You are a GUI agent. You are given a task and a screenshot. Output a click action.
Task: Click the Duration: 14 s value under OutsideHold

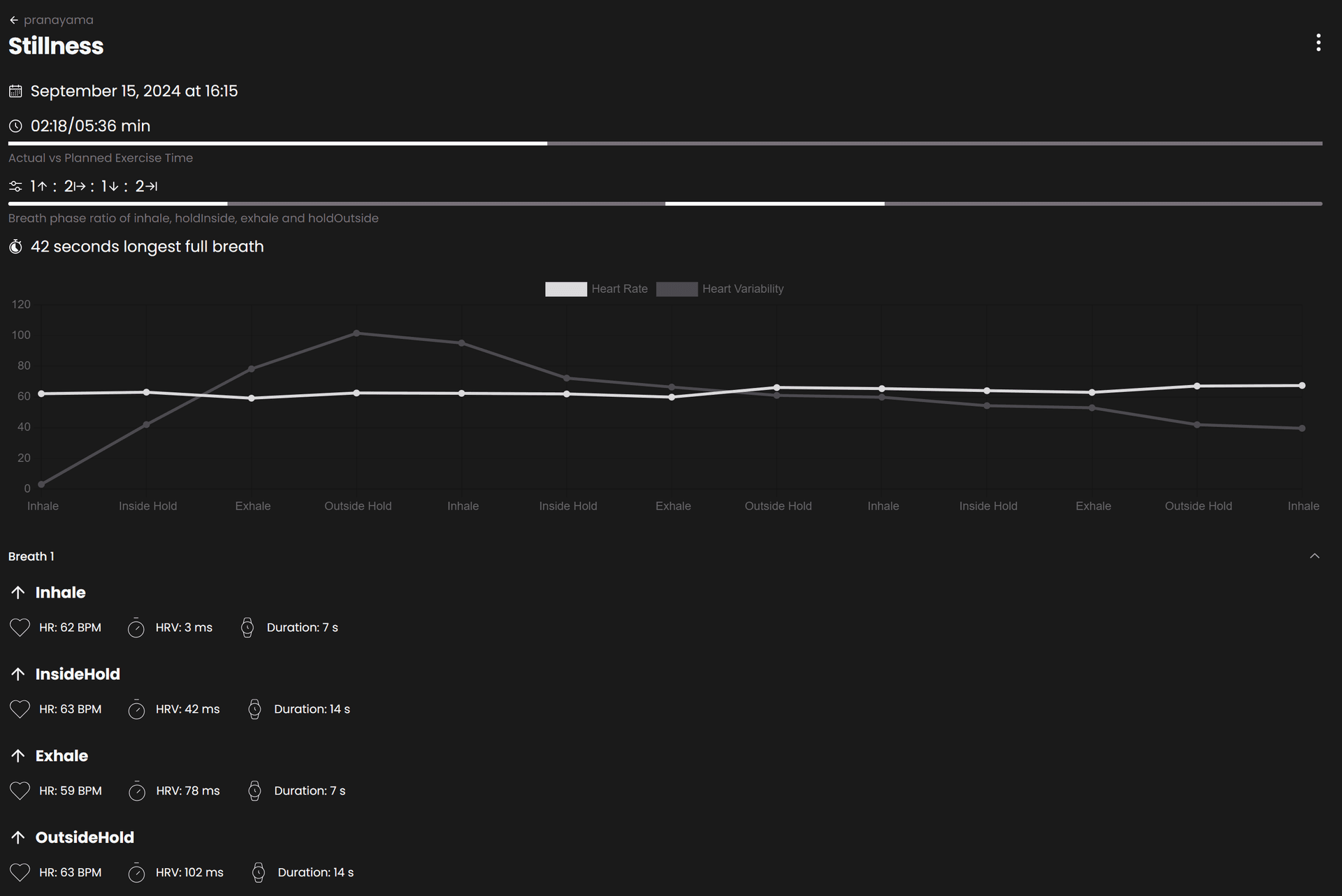(x=316, y=873)
